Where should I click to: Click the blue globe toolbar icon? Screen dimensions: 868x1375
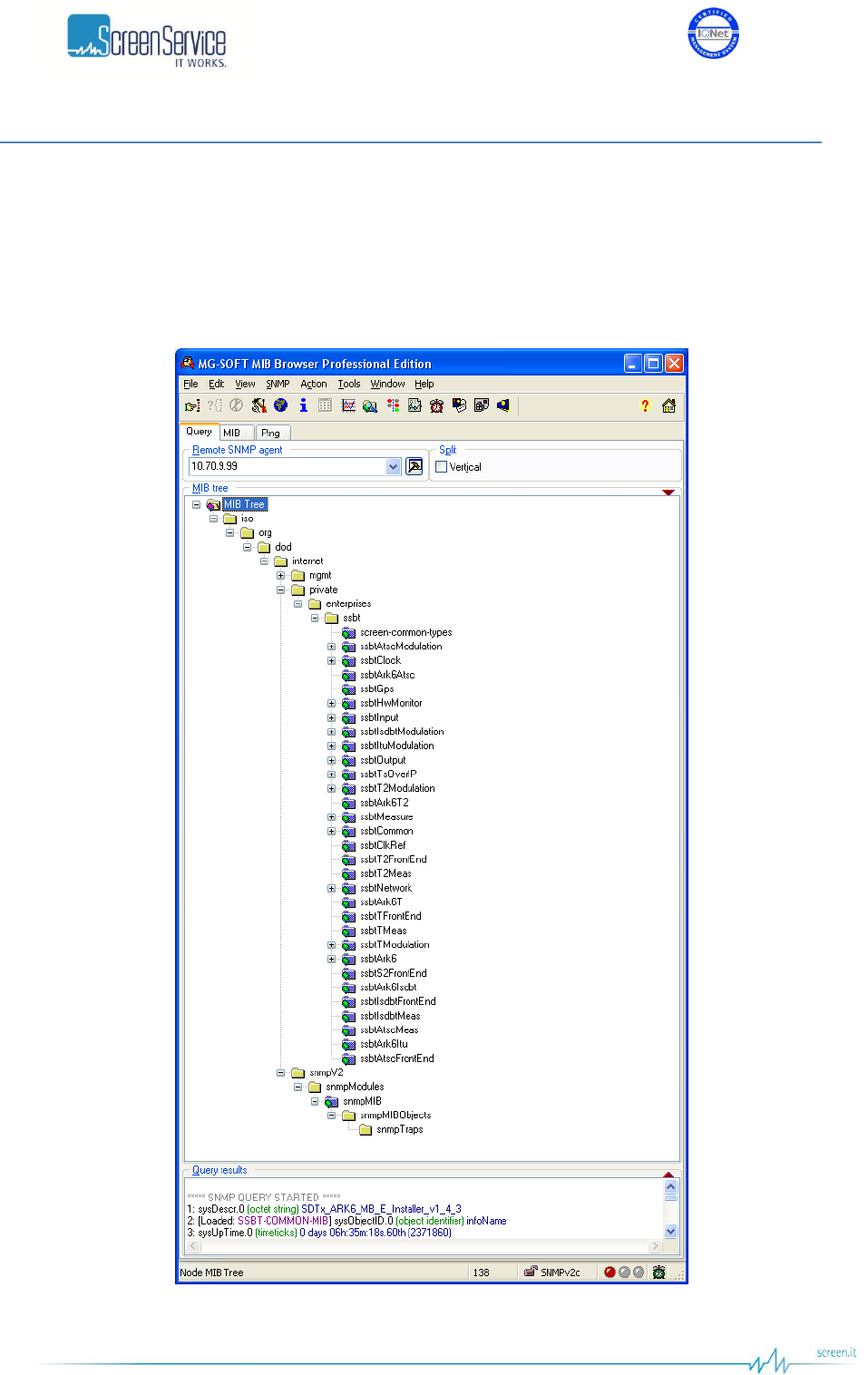(x=281, y=405)
